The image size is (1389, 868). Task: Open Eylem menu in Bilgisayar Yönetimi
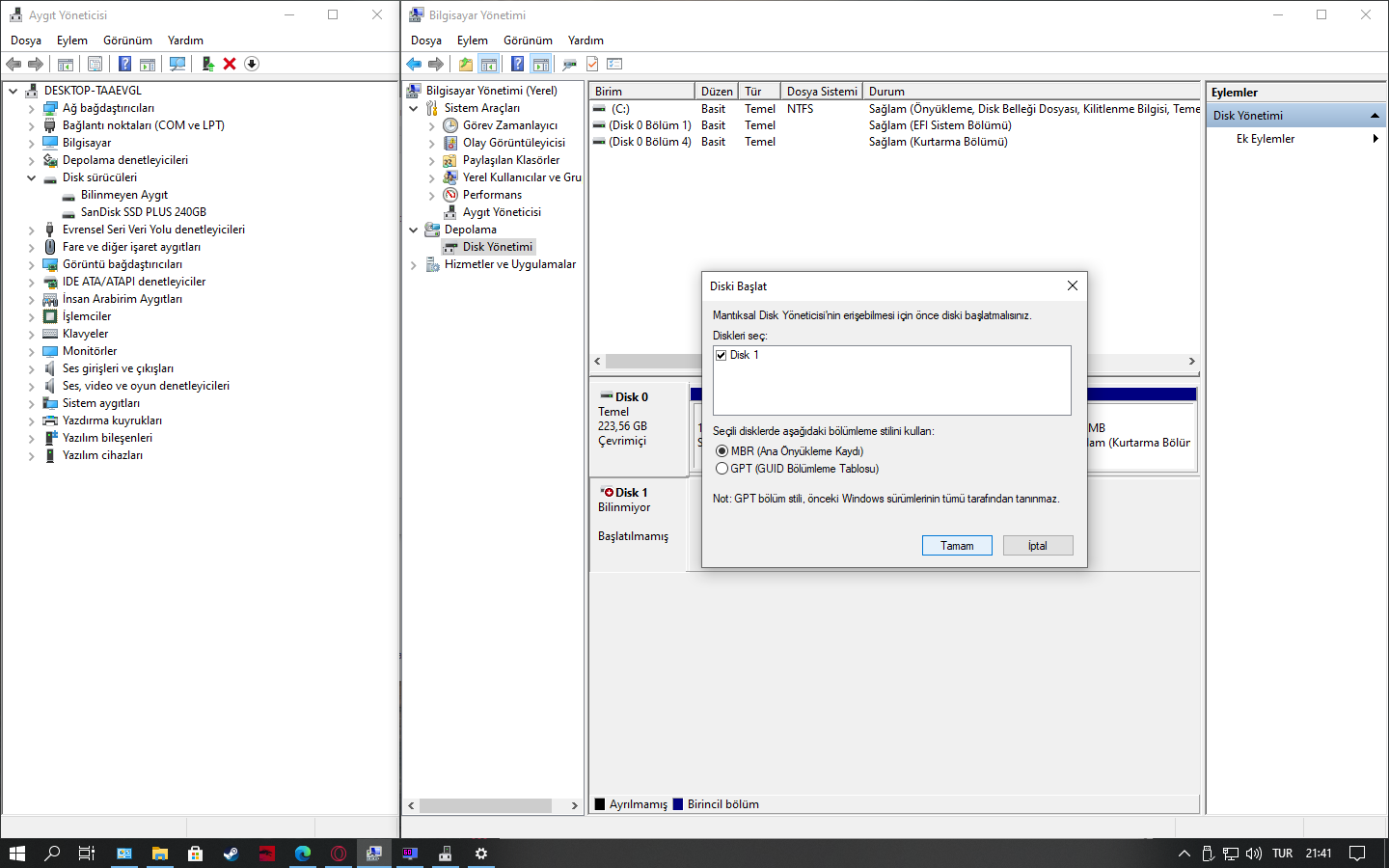click(473, 41)
